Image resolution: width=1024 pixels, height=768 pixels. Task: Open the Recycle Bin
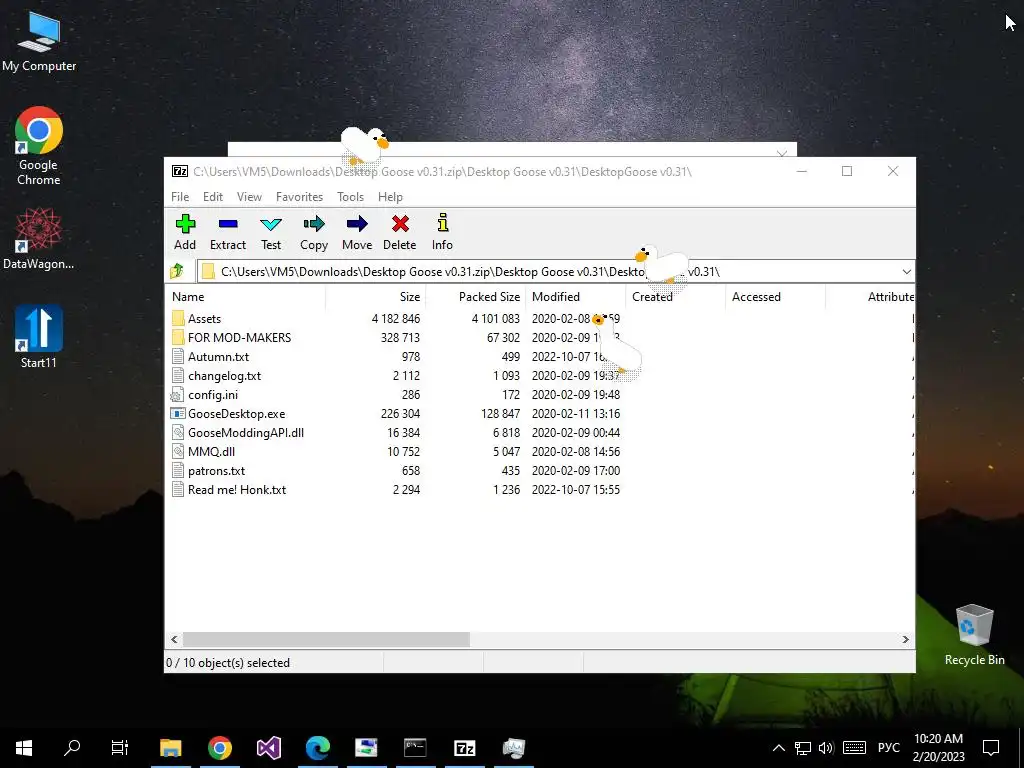pos(974,635)
